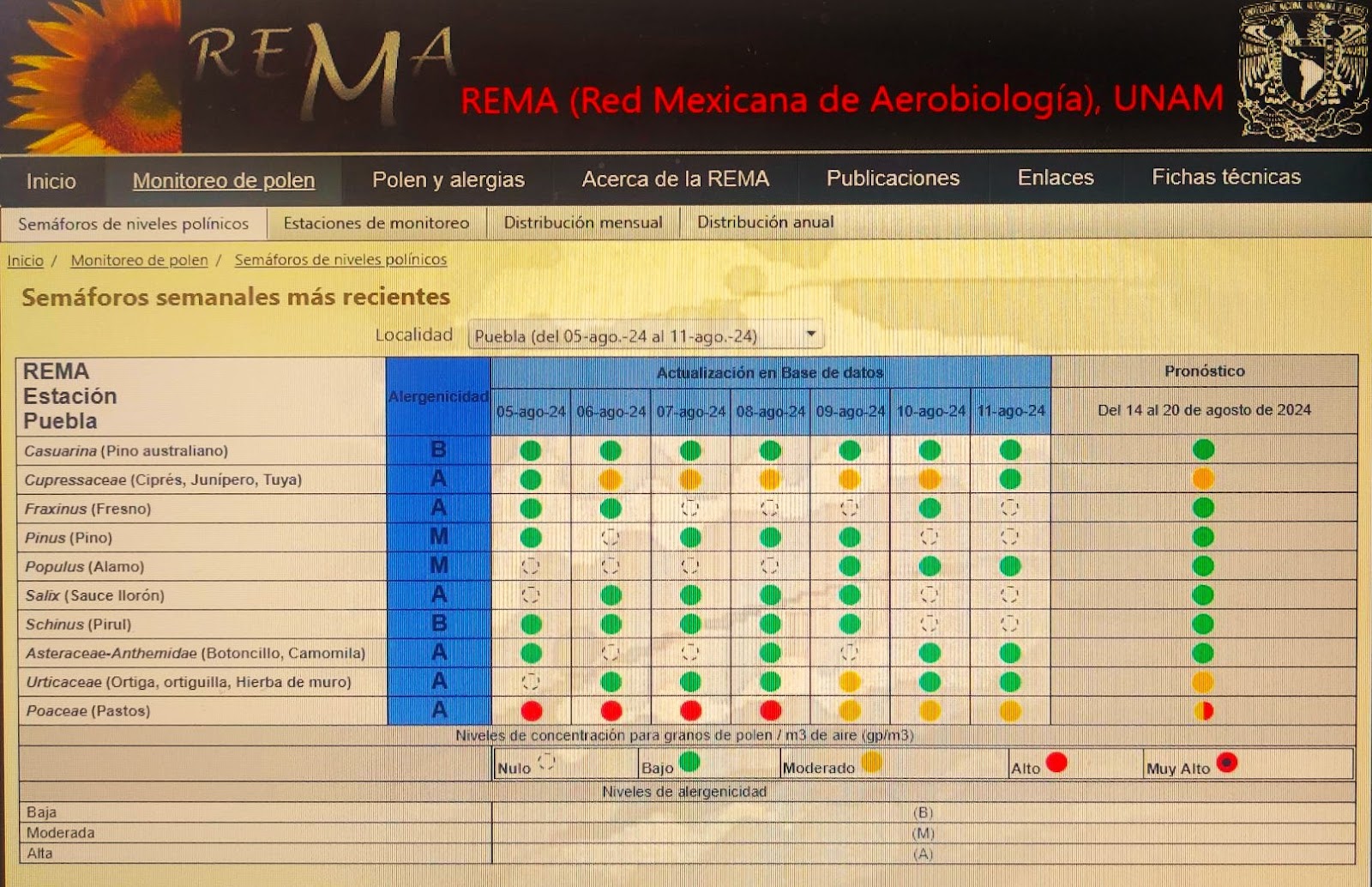1372x887 pixels.
Task: Click the Alto legend red swatch
Action: 1056,762
